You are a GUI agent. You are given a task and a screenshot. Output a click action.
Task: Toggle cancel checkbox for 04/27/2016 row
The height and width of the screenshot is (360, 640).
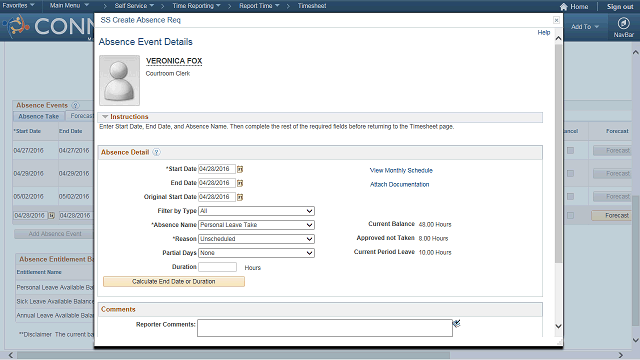click(571, 151)
